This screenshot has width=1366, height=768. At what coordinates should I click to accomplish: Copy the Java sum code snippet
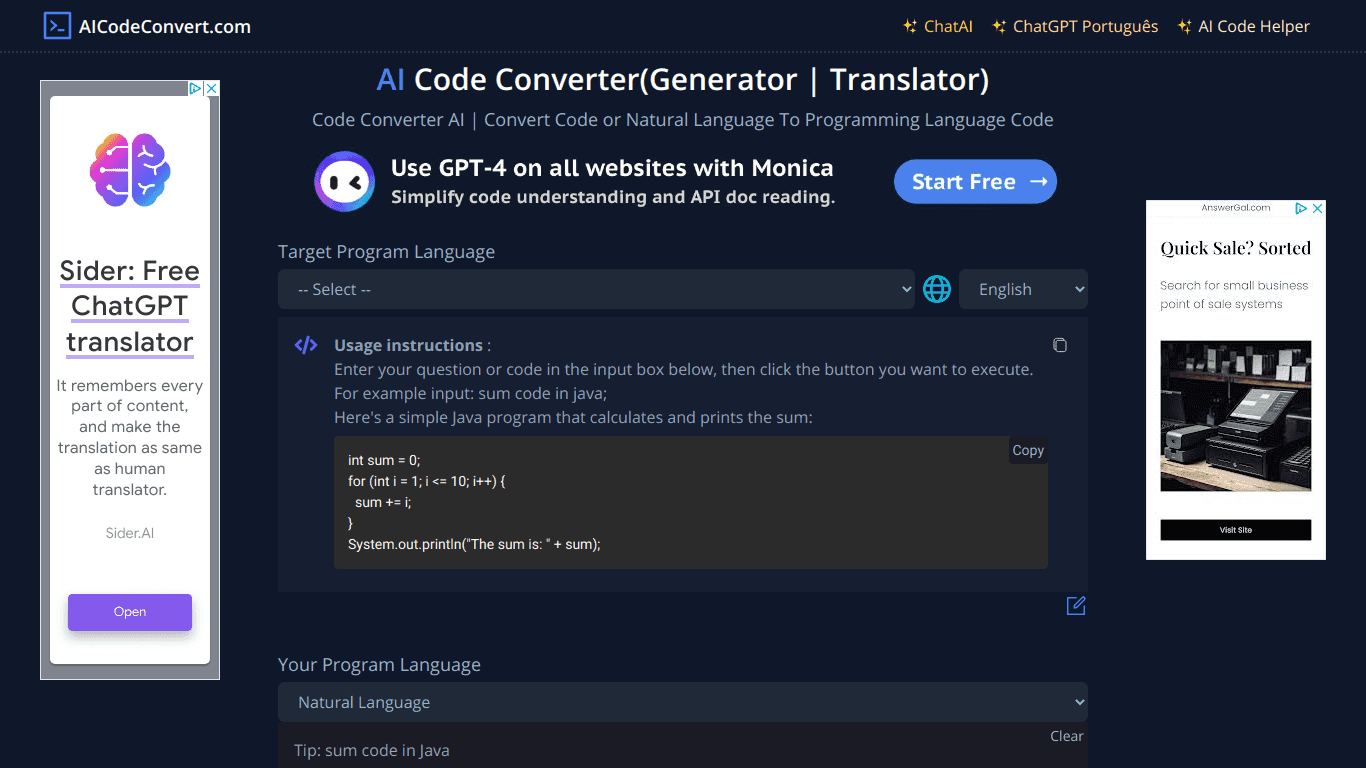point(1027,450)
